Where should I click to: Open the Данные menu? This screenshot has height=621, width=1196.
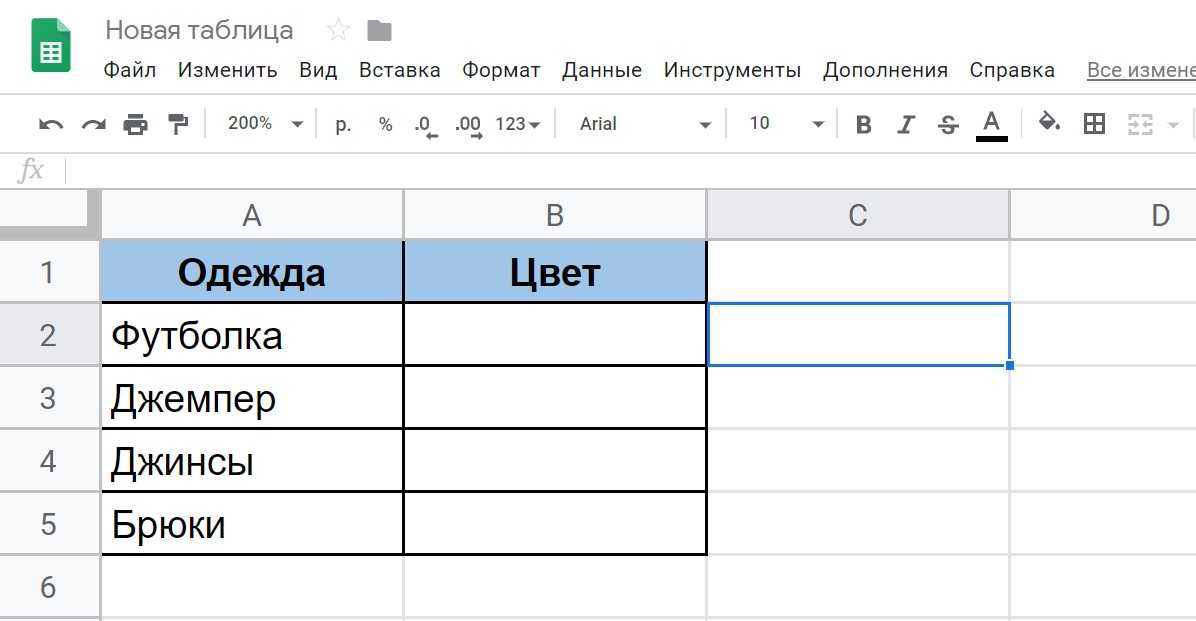point(602,70)
